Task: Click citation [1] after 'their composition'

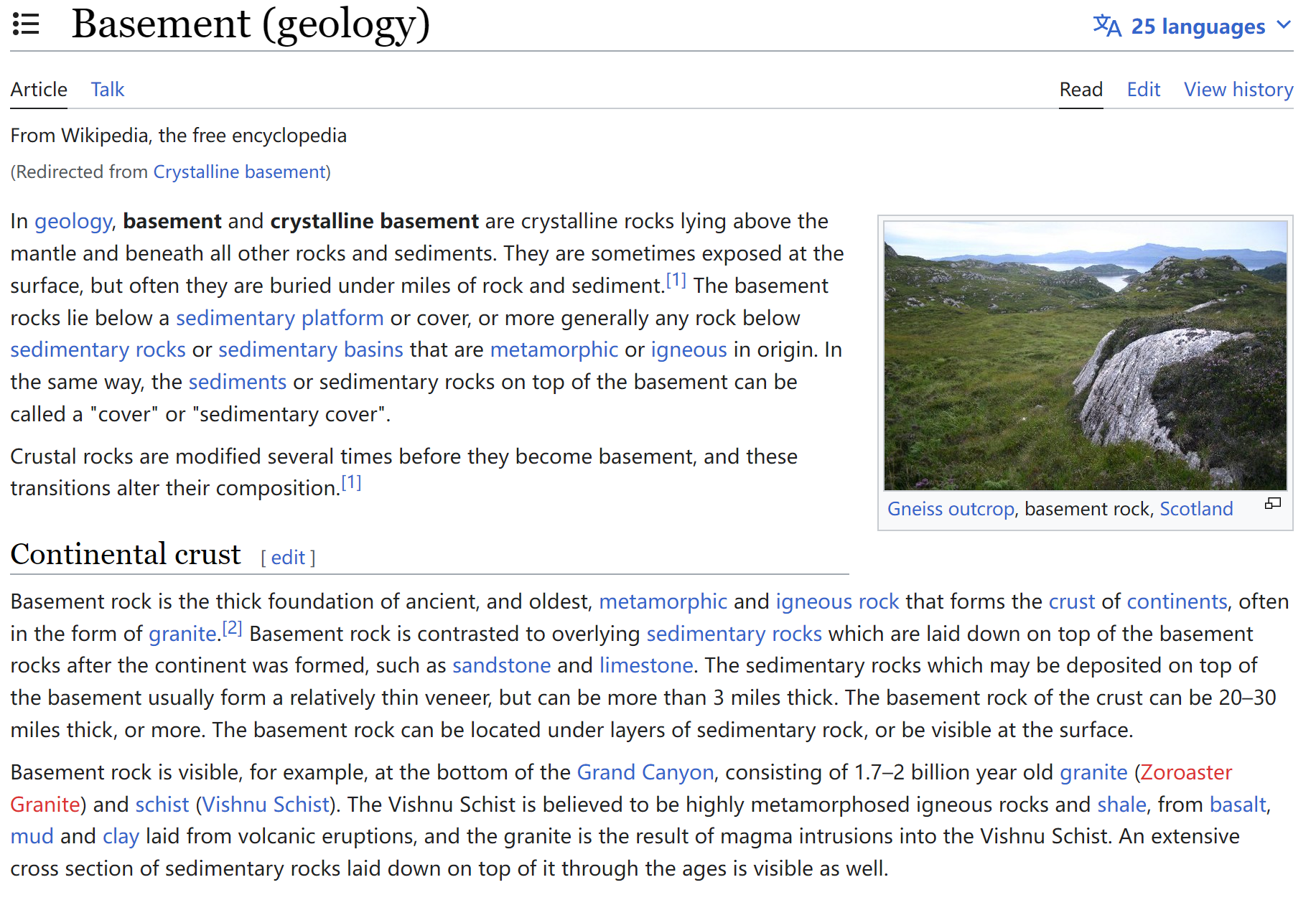Action: [351, 483]
